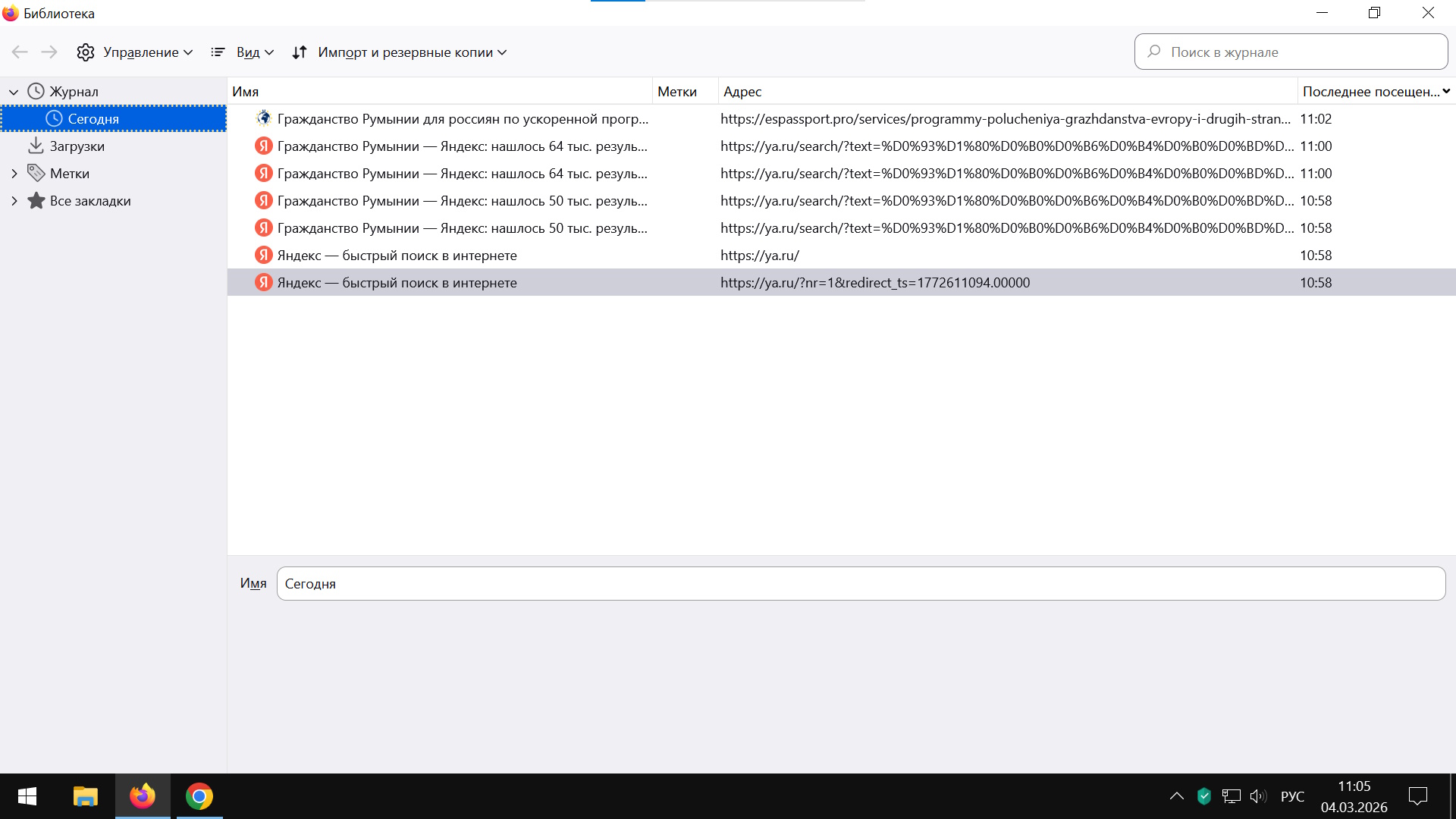This screenshot has height=819, width=1456.
Task: Click the volume speaker tray icon
Action: pyautogui.click(x=1257, y=796)
